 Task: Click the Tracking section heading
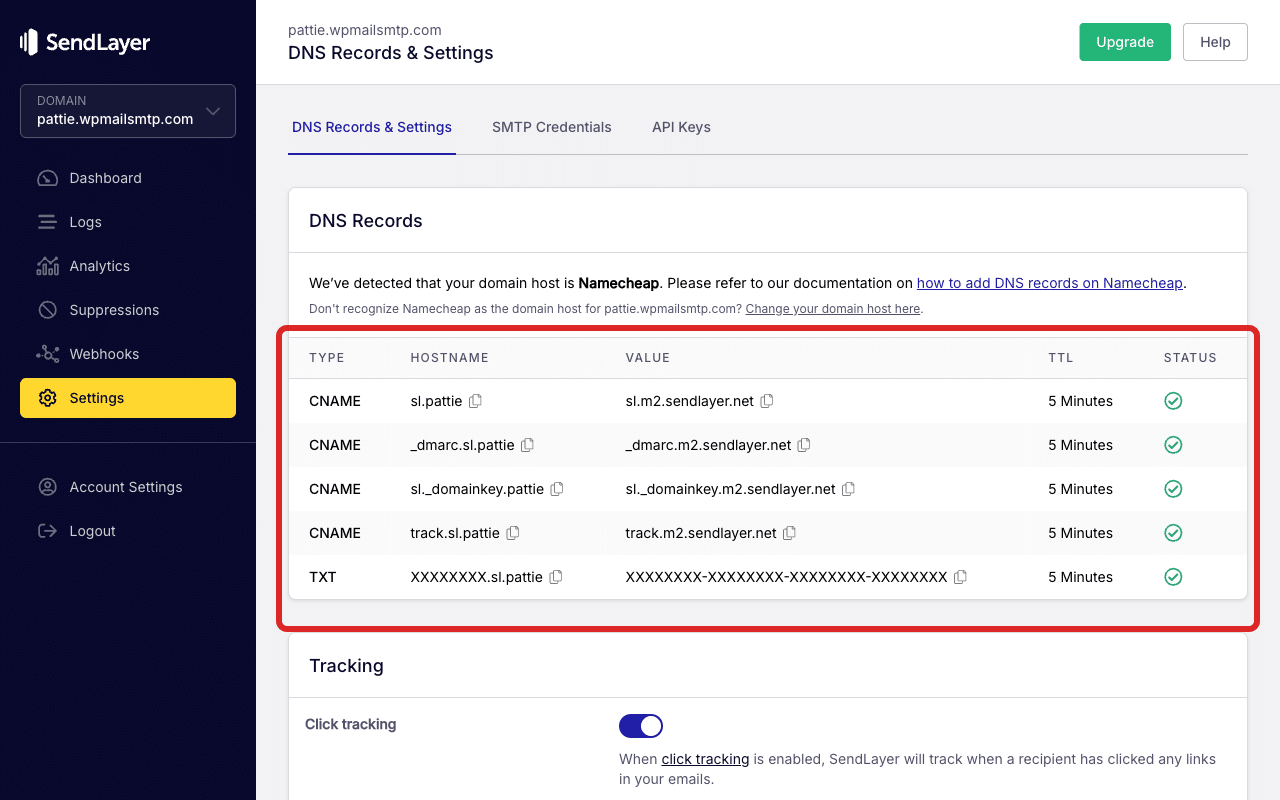coord(346,665)
